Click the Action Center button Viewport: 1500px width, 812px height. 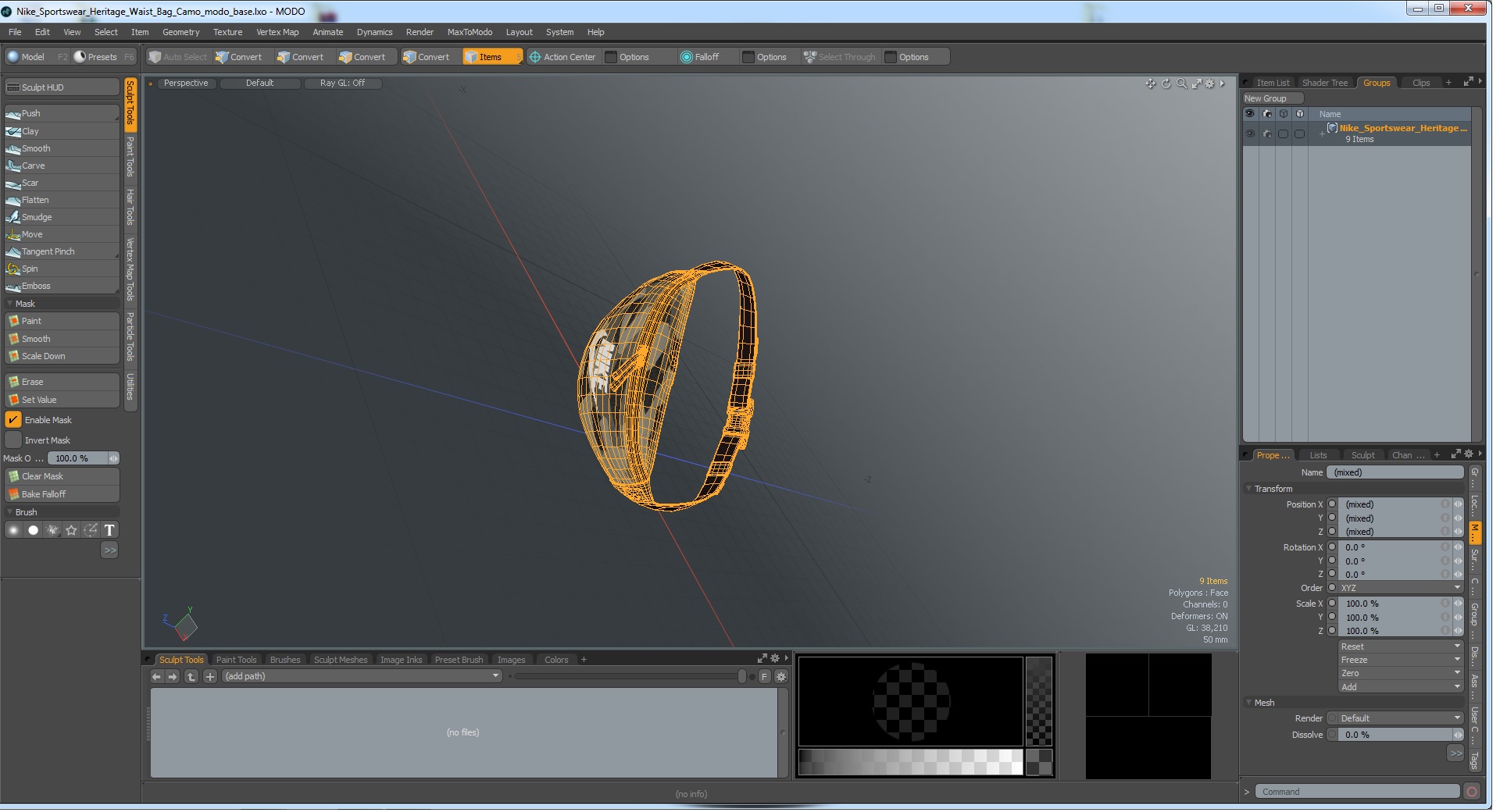(562, 58)
